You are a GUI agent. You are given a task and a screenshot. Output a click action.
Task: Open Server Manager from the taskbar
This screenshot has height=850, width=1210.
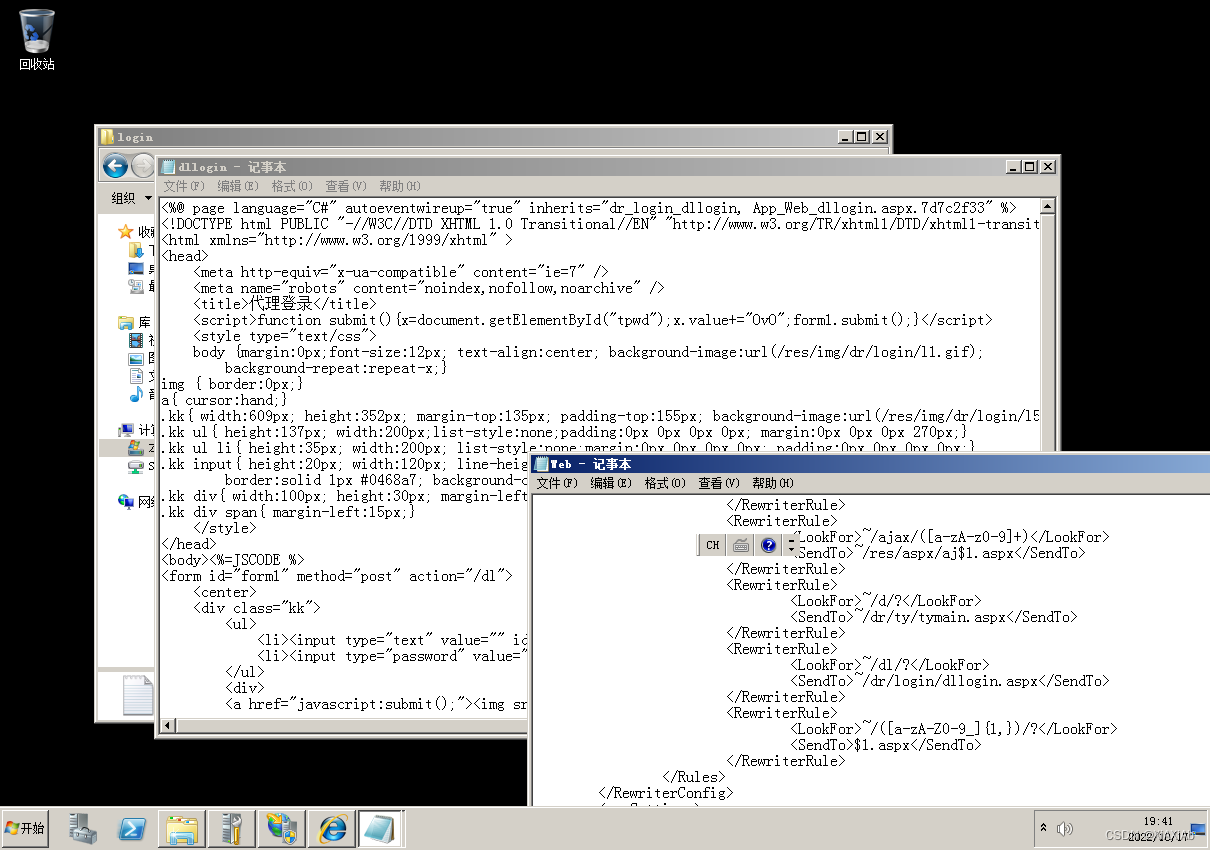82,828
